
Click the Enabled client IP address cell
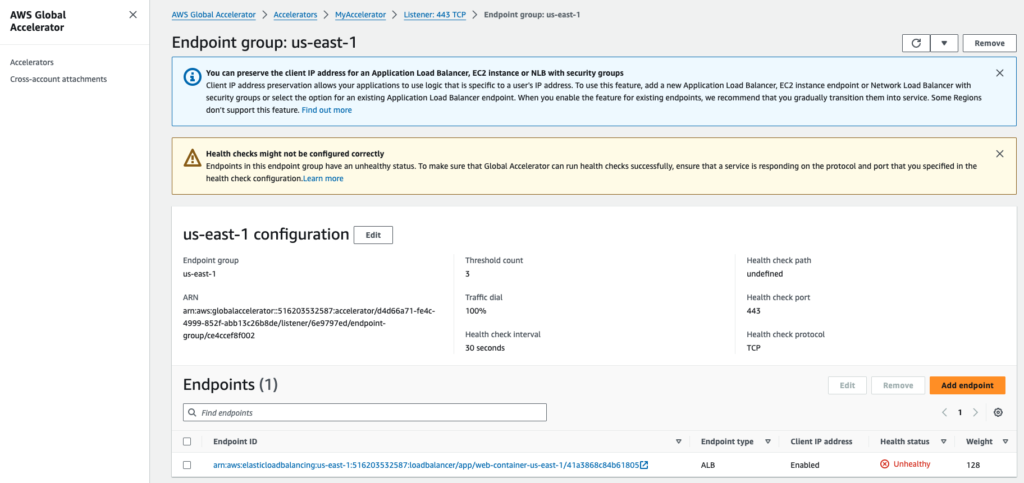[803, 465]
